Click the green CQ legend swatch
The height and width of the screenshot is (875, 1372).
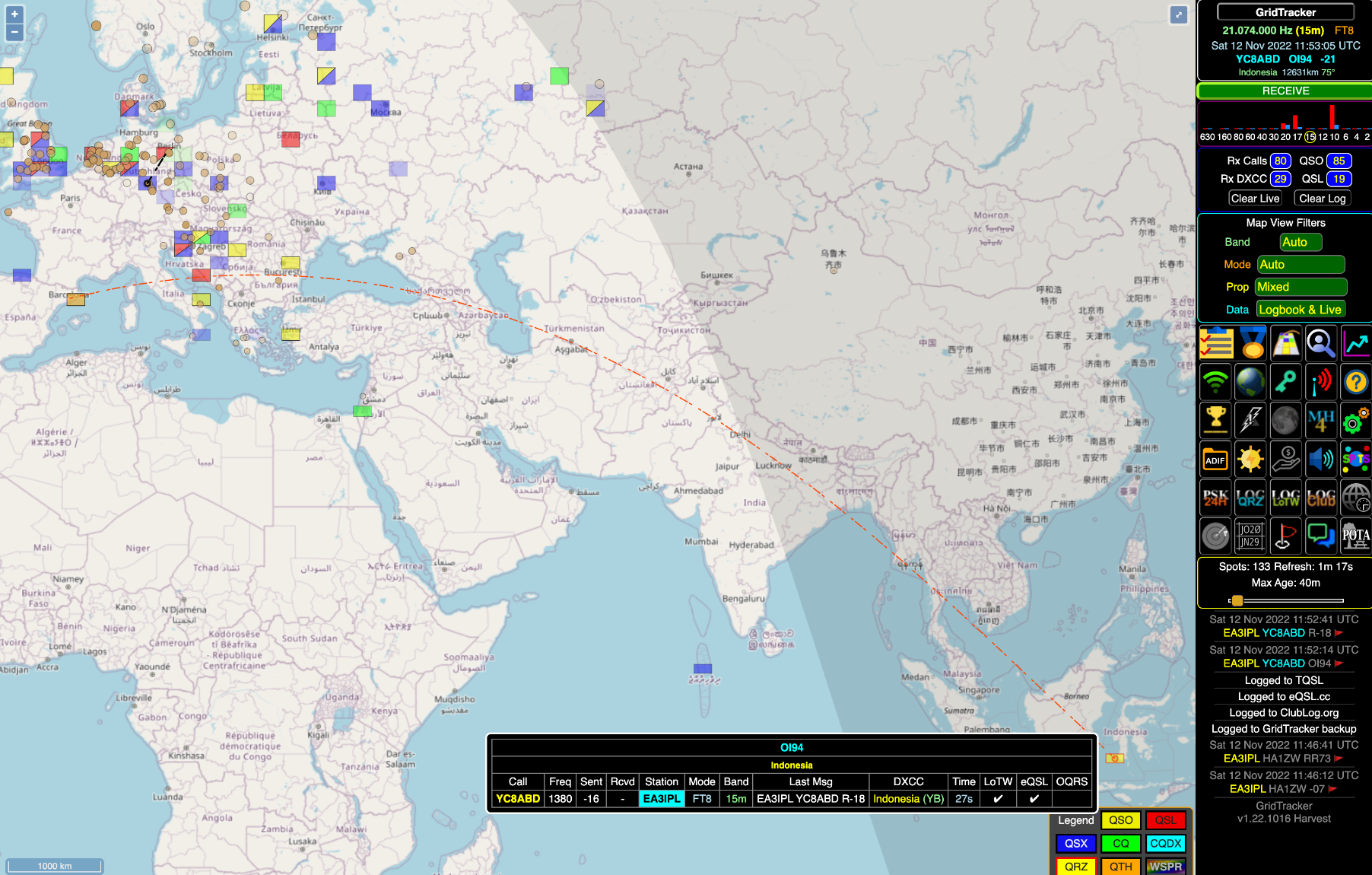(x=1120, y=843)
